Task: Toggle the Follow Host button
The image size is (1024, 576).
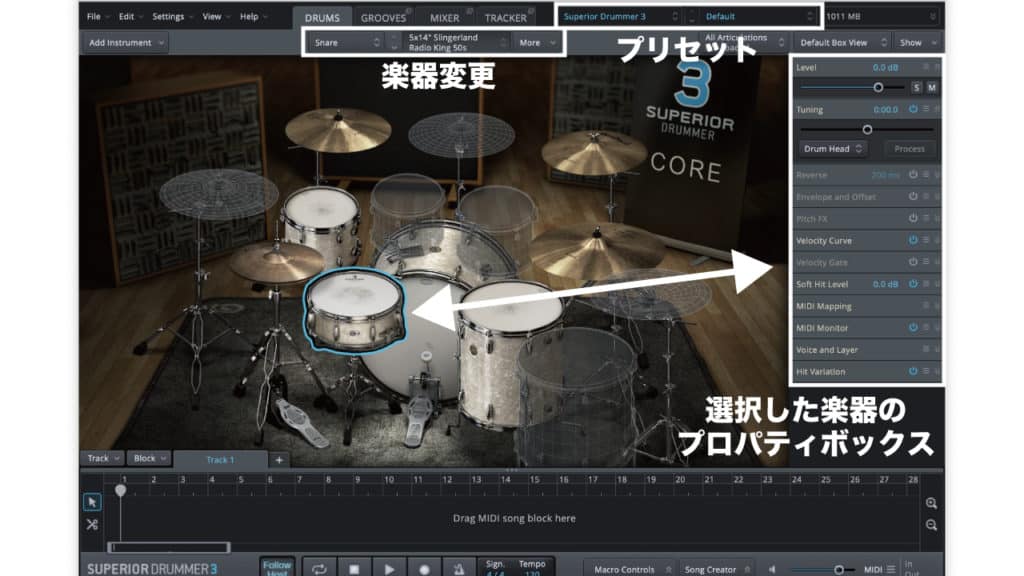Action: click(x=277, y=568)
